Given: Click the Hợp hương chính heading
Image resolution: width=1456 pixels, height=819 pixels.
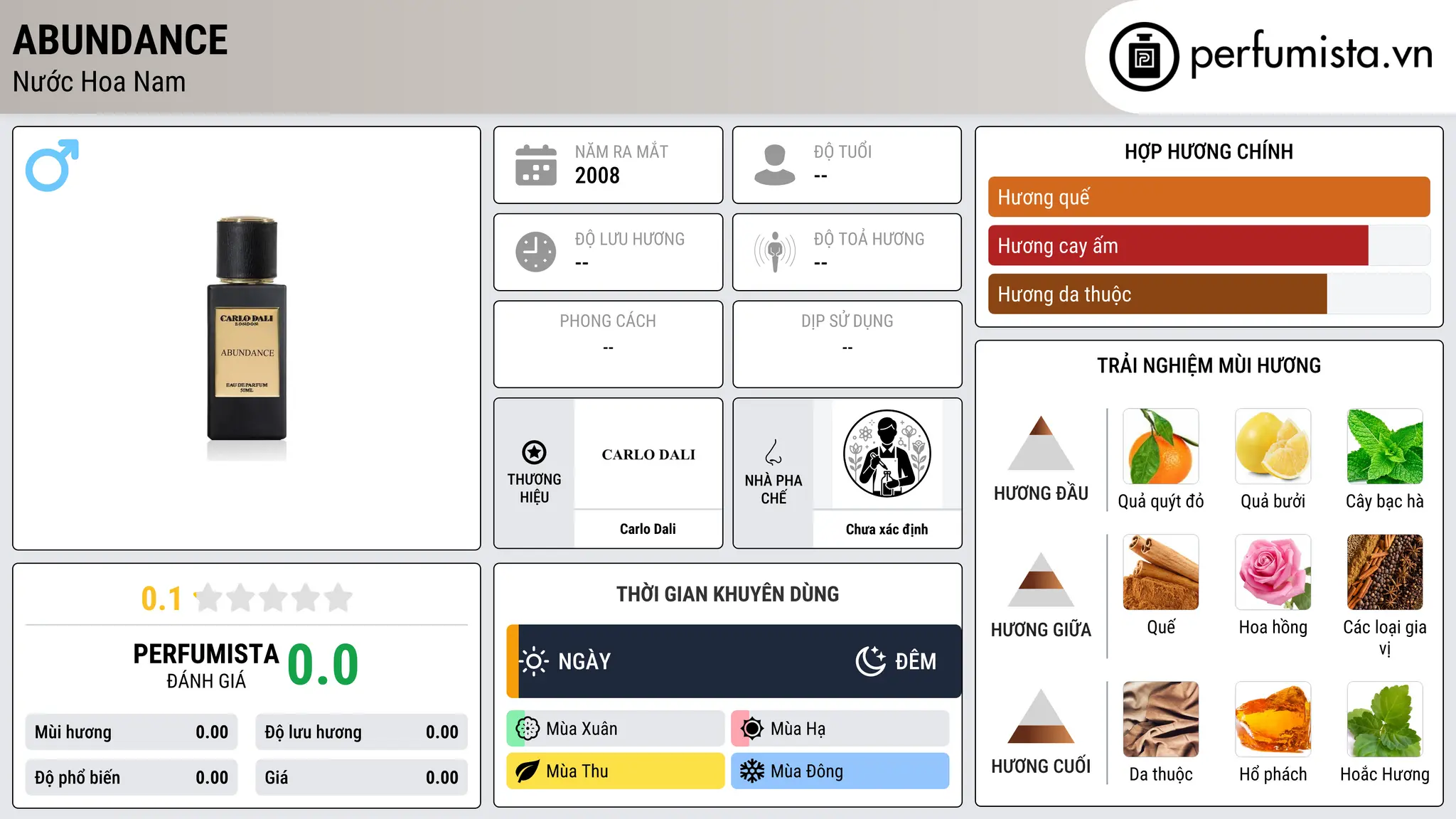Looking at the screenshot, I should [x=1209, y=151].
